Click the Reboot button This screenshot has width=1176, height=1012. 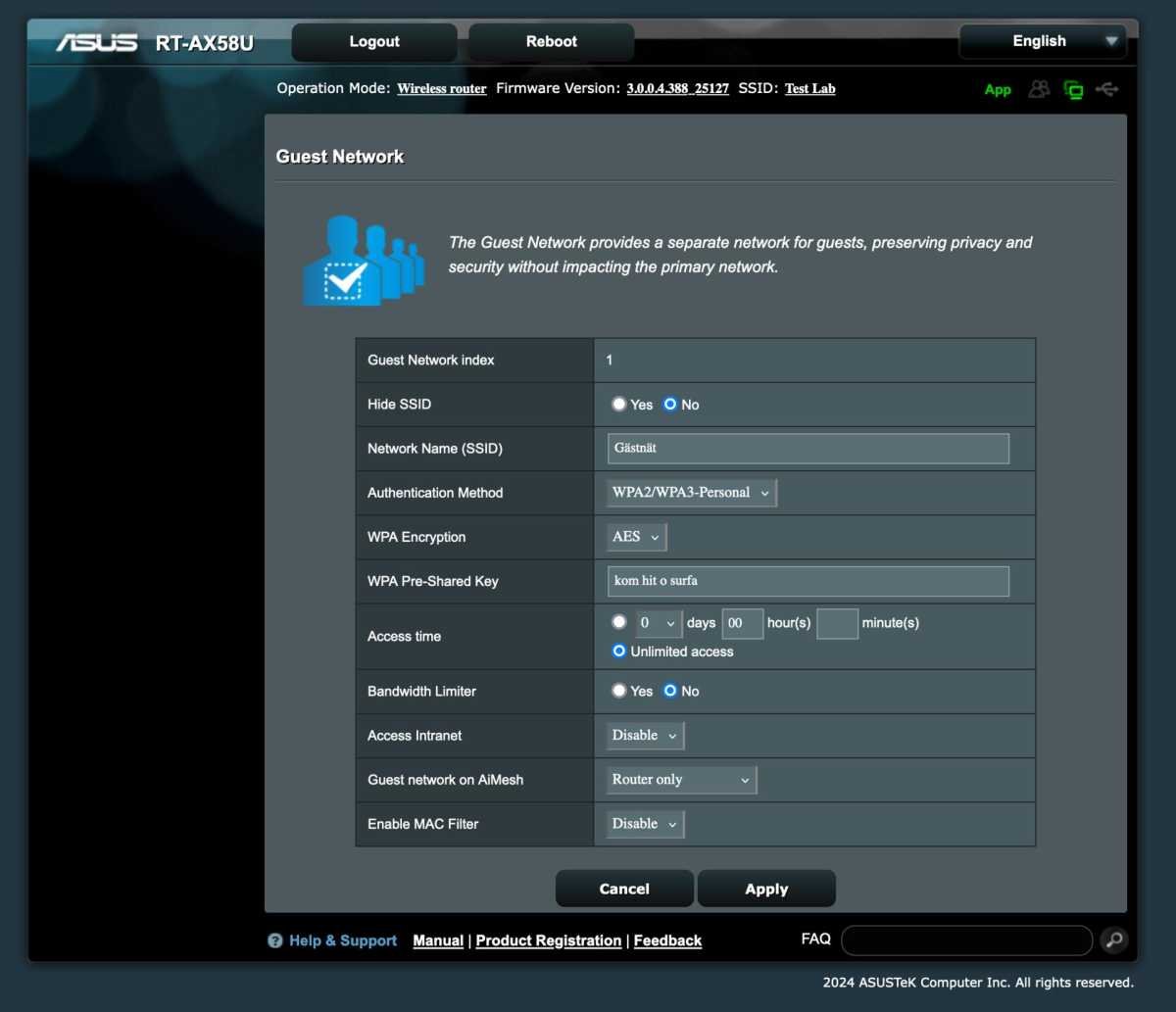point(552,42)
